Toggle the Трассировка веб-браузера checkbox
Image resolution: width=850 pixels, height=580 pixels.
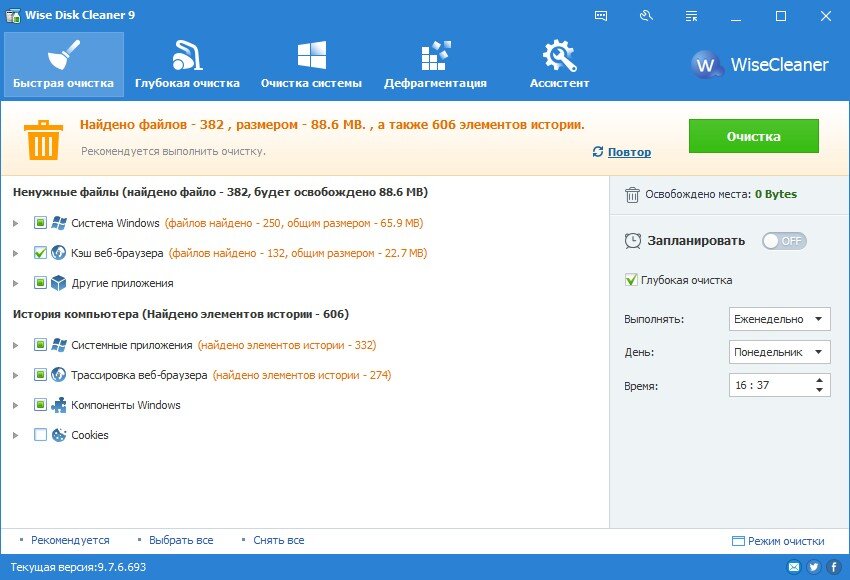pyautogui.click(x=40, y=375)
